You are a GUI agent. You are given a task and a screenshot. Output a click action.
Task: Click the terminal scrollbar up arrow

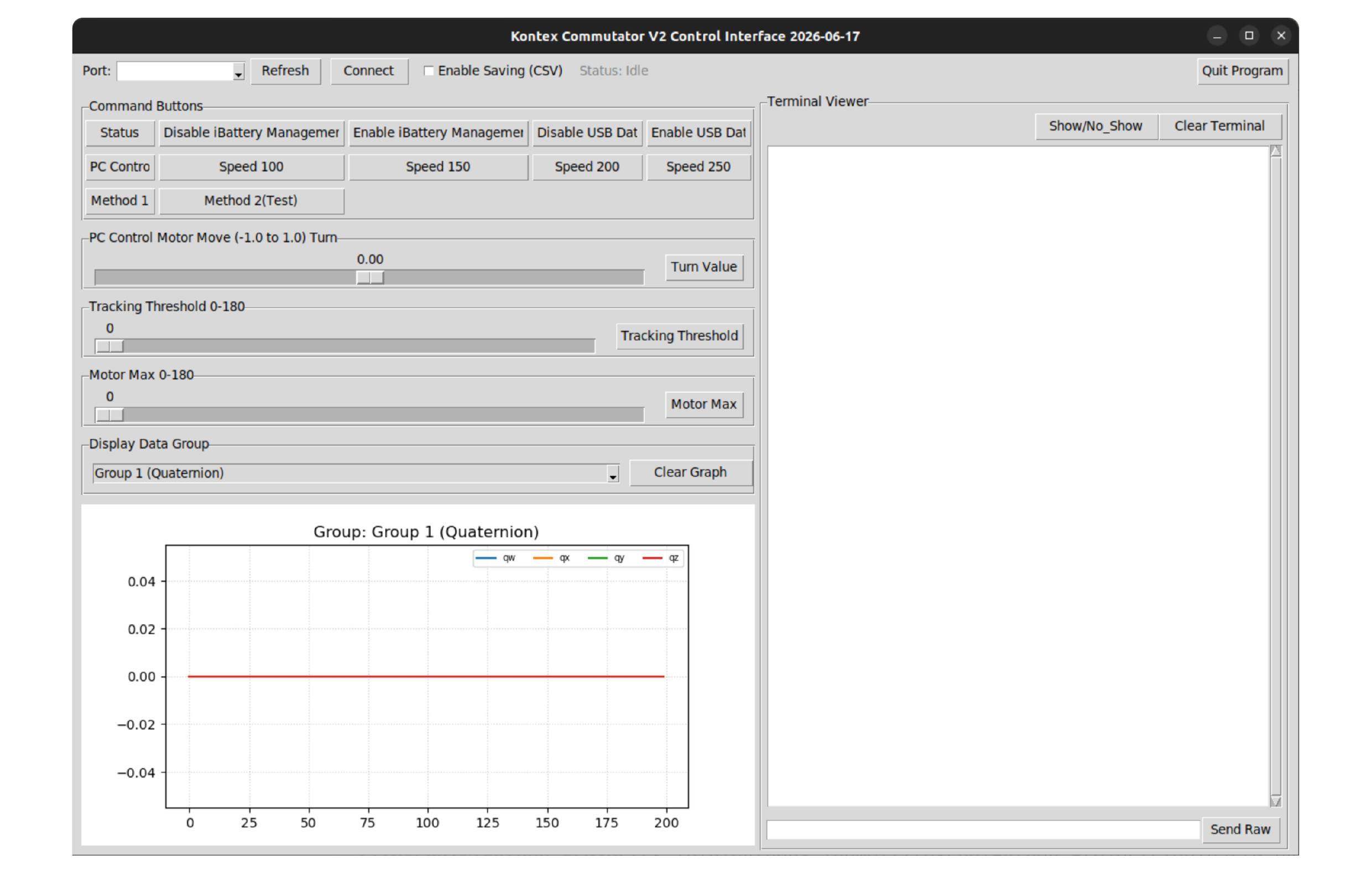tap(1276, 151)
